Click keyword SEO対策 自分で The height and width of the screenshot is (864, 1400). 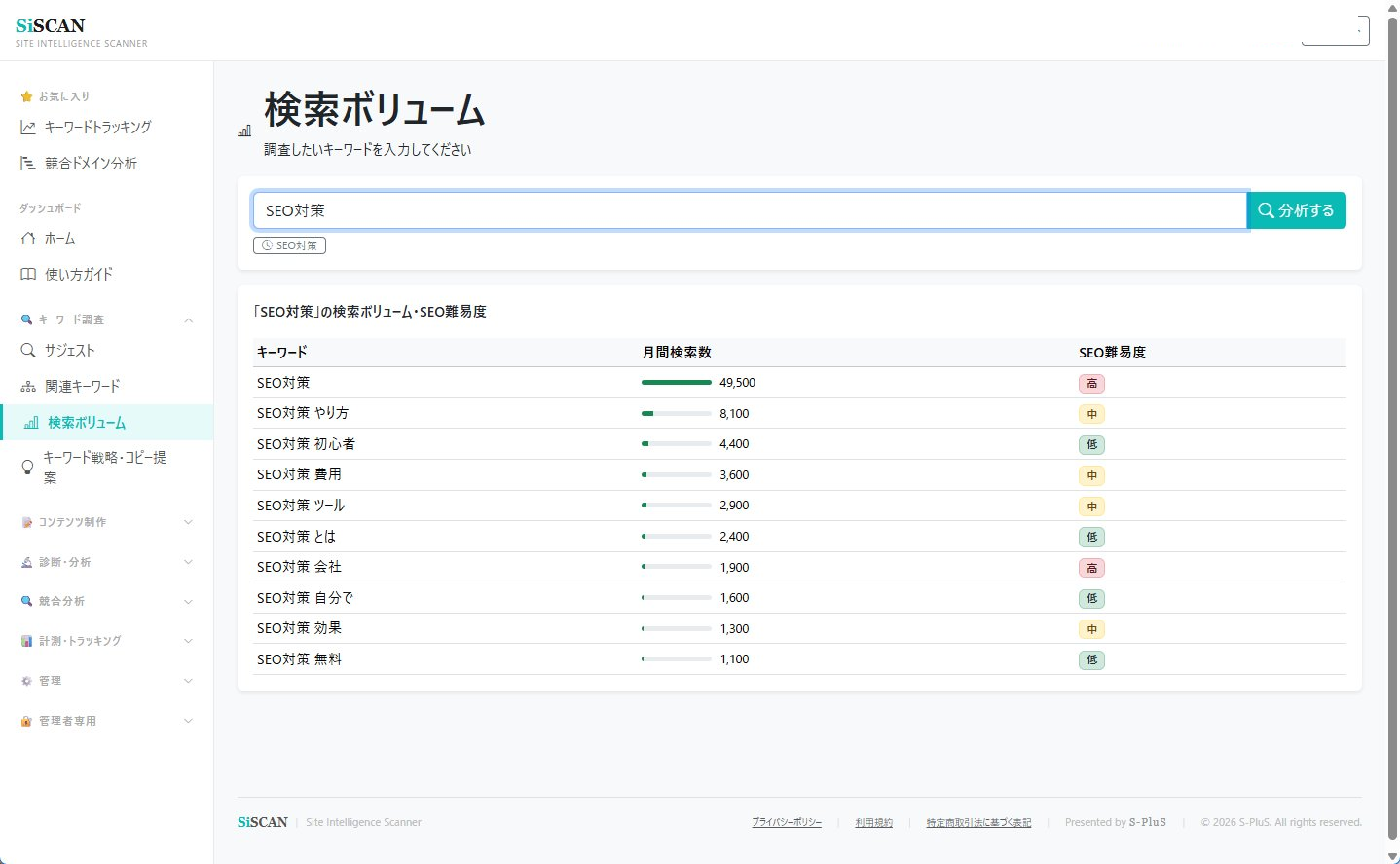tap(305, 598)
